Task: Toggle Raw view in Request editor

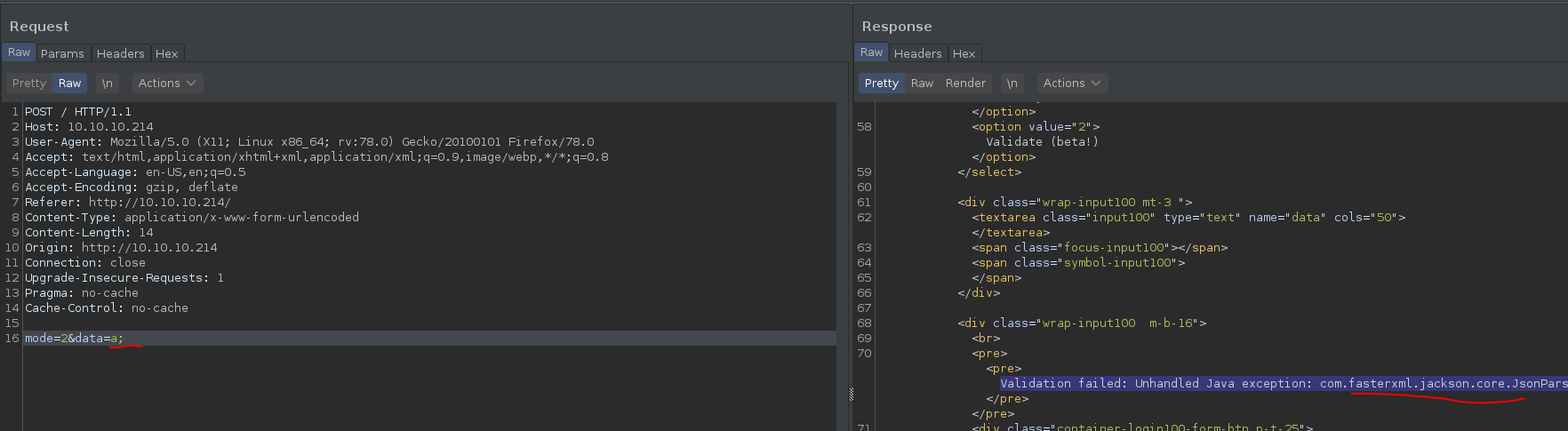Action: pos(69,84)
